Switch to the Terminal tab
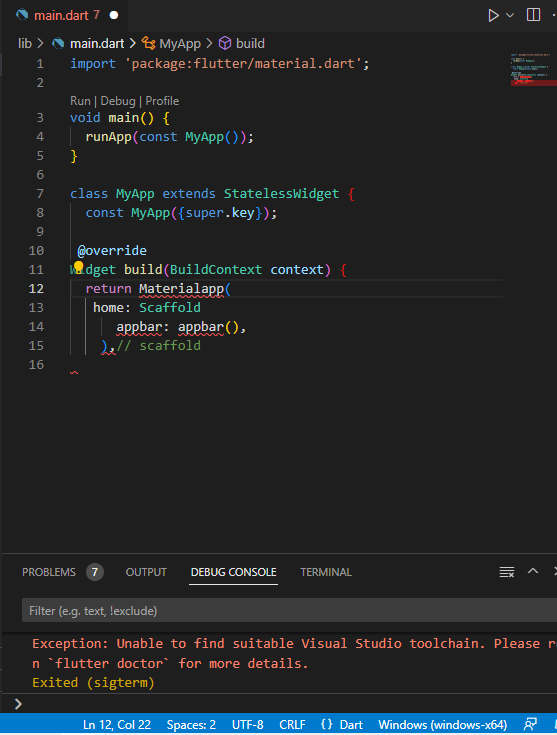The height and width of the screenshot is (735, 557). point(326,572)
